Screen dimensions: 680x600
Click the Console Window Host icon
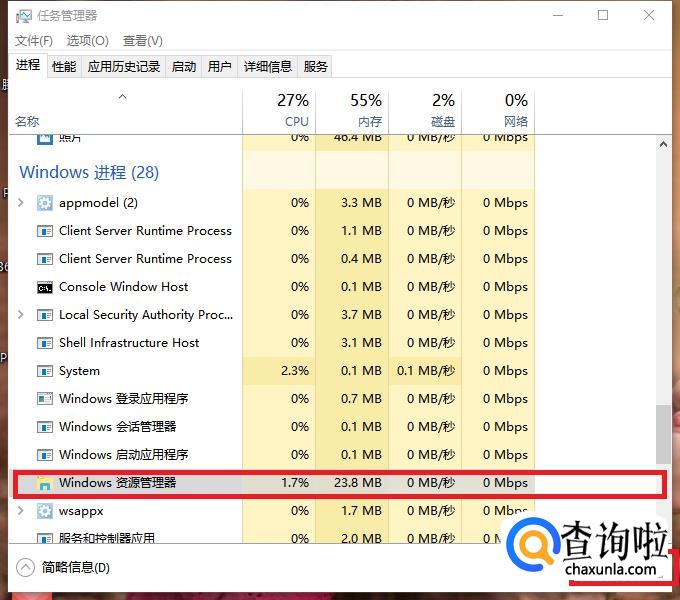pyautogui.click(x=45, y=287)
